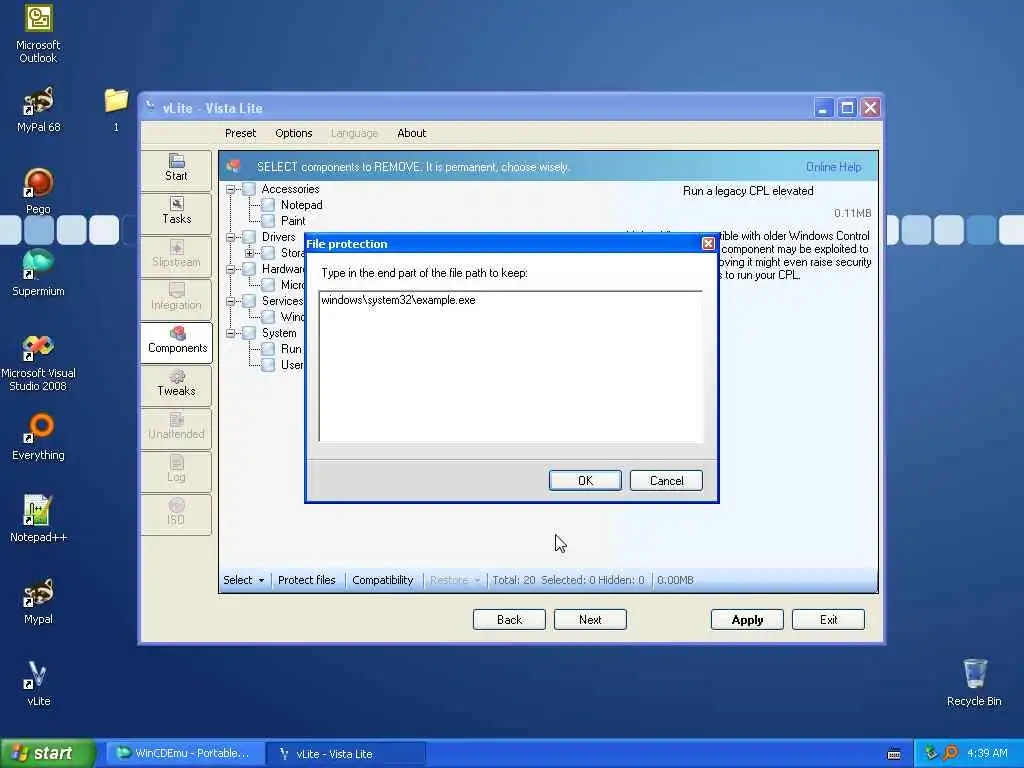Tick the Hardware Support checkbox
Screen dimensions: 1024x768
pos(249,269)
